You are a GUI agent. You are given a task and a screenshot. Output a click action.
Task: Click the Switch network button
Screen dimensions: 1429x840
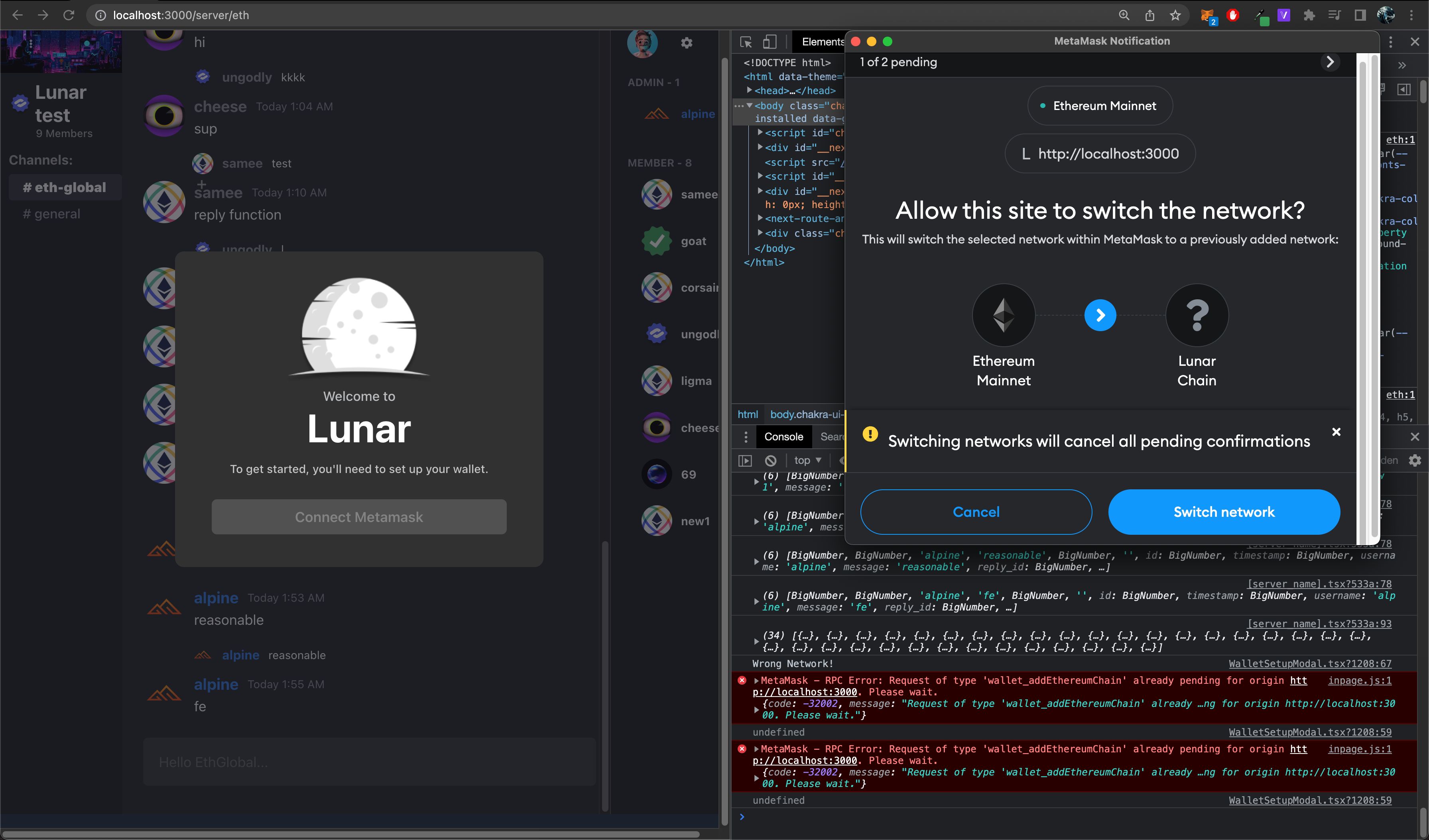coord(1224,512)
